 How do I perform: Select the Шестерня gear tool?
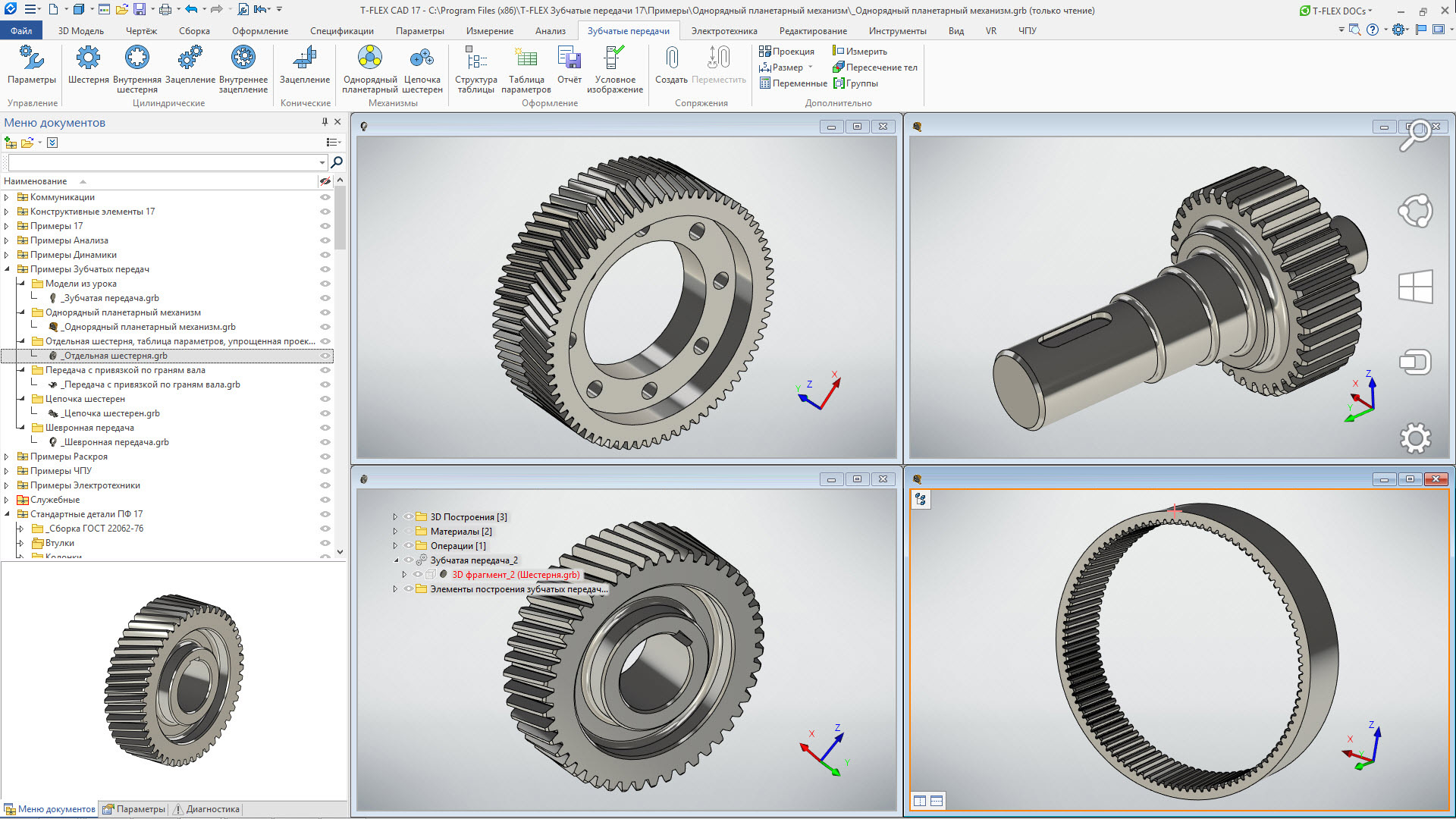click(x=88, y=65)
